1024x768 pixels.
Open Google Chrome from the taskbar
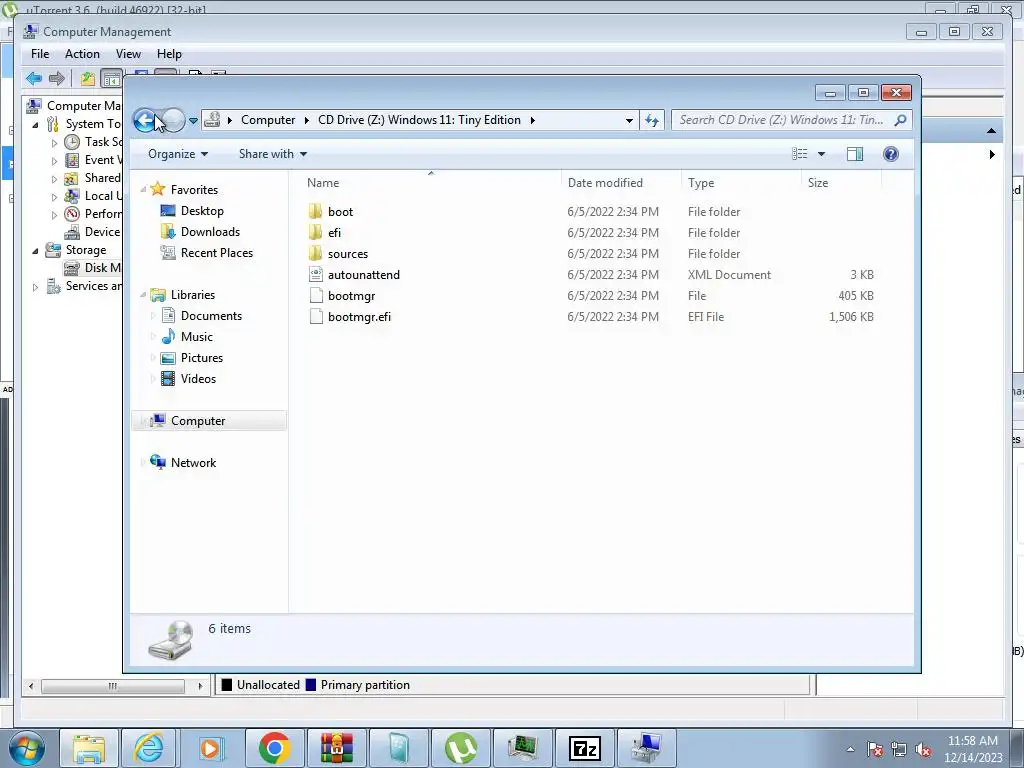[274, 748]
